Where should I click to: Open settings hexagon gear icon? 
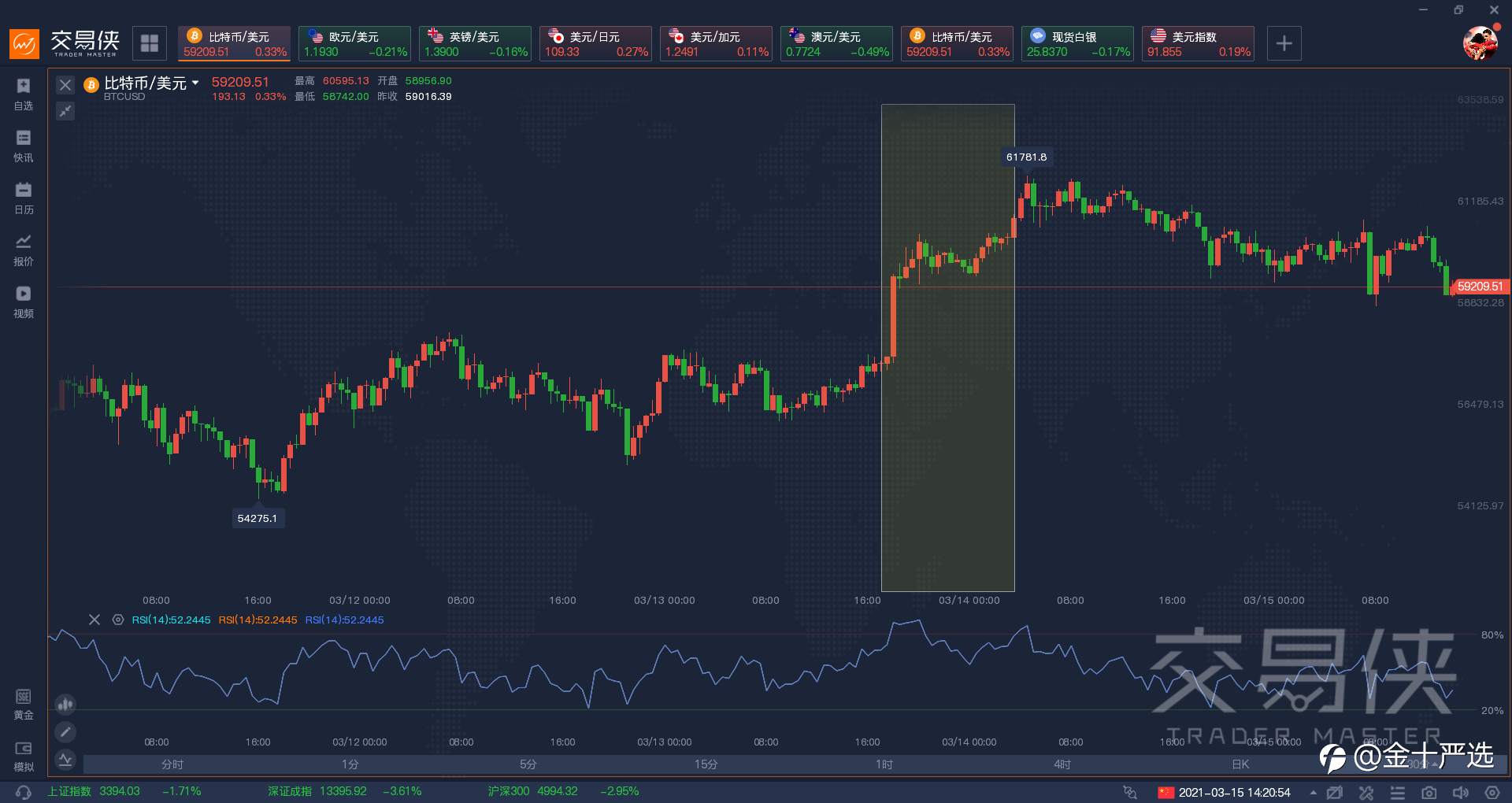1492,792
